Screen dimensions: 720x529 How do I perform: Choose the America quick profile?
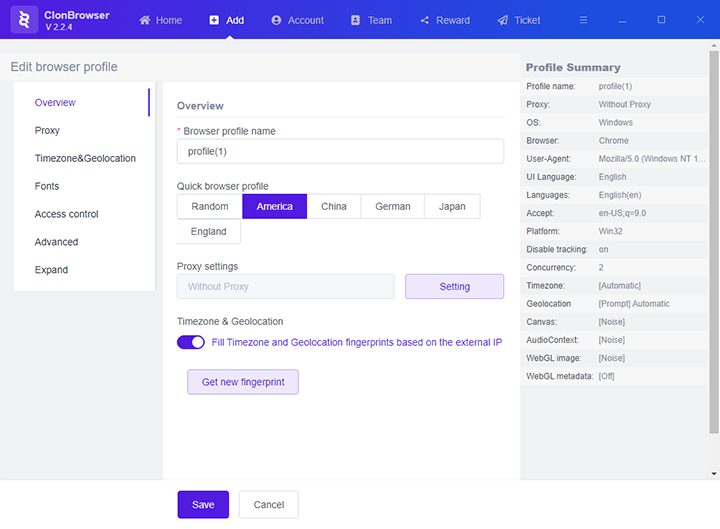click(x=275, y=207)
